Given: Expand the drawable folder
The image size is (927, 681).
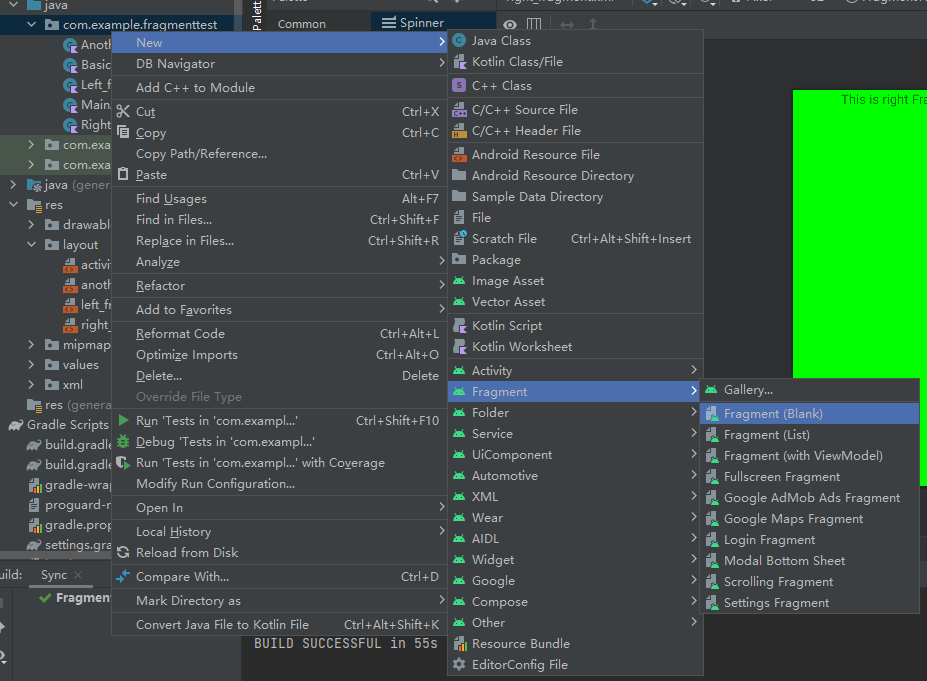Looking at the screenshot, I should [31, 225].
